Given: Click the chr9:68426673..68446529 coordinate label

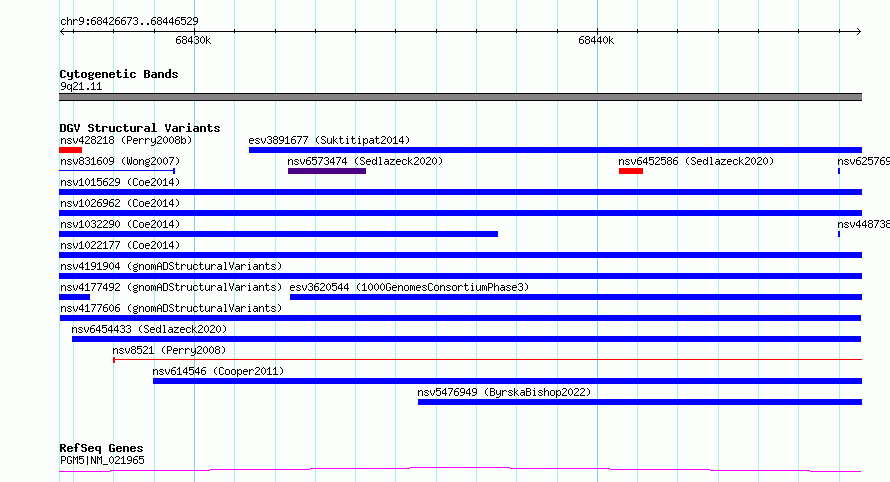Looking at the screenshot, I should [129, 22].
